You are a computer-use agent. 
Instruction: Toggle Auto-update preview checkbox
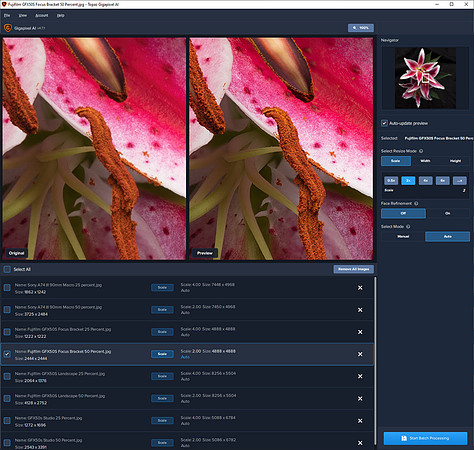pyautogui.click(x=384, y=123)
